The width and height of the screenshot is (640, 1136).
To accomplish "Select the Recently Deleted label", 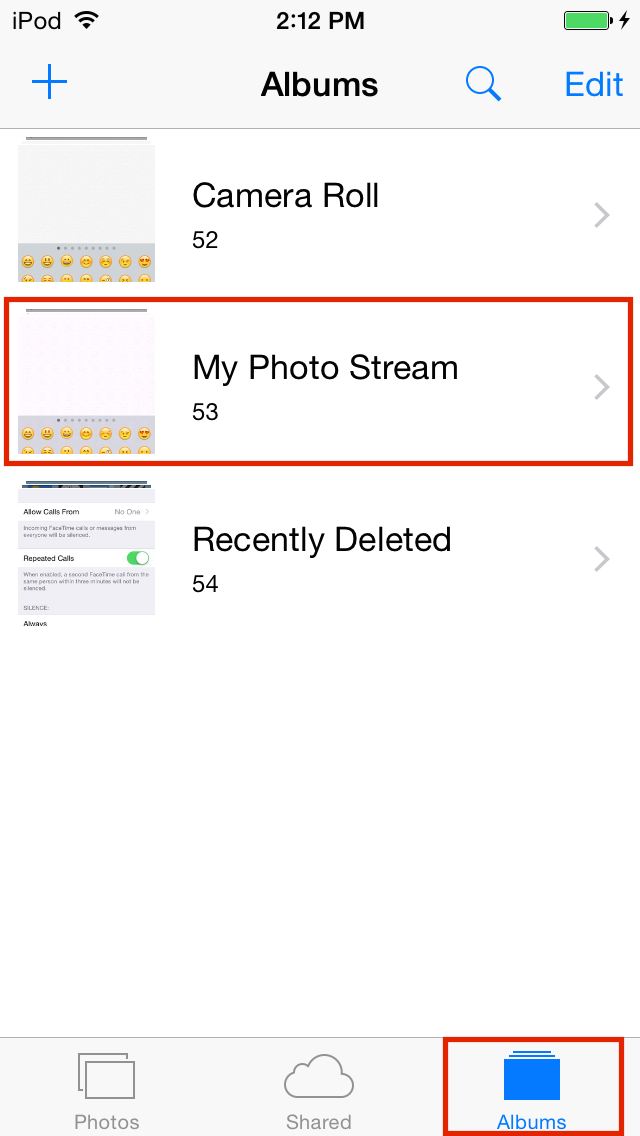I will point(322,540).
